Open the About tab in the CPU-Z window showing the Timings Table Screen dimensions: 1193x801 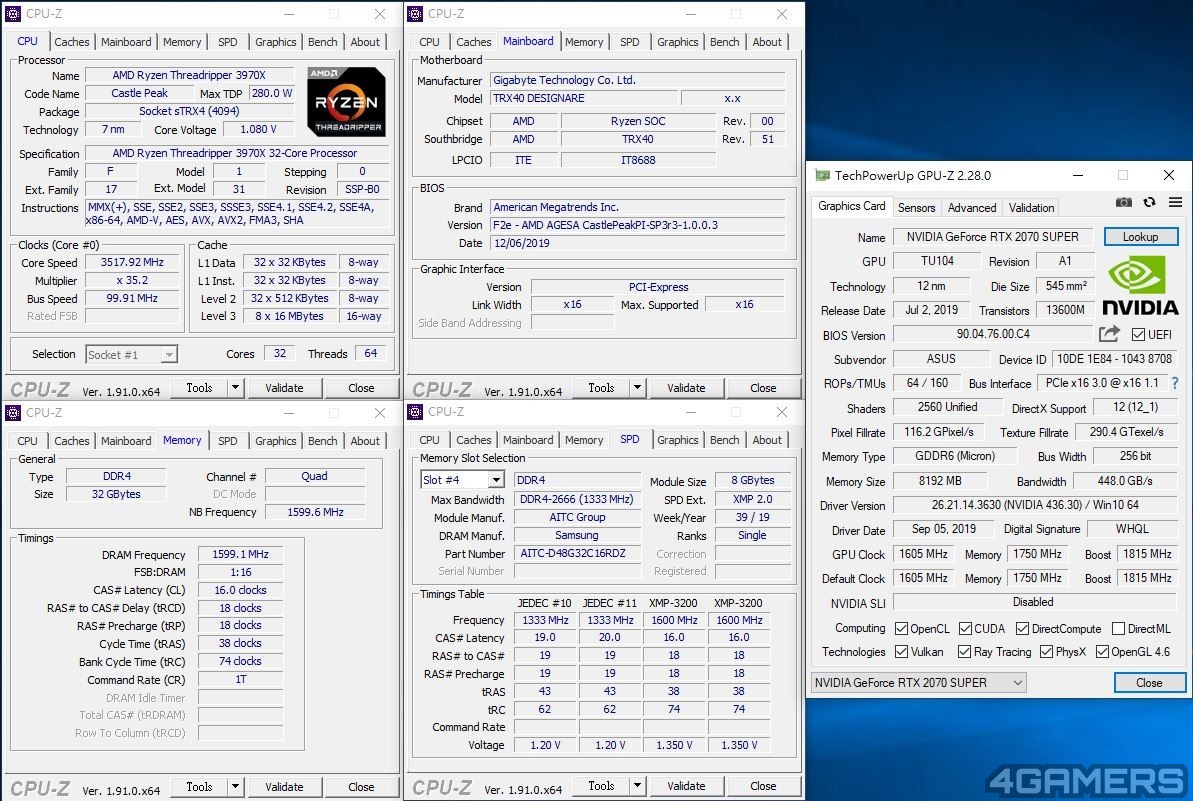point(767,440)
